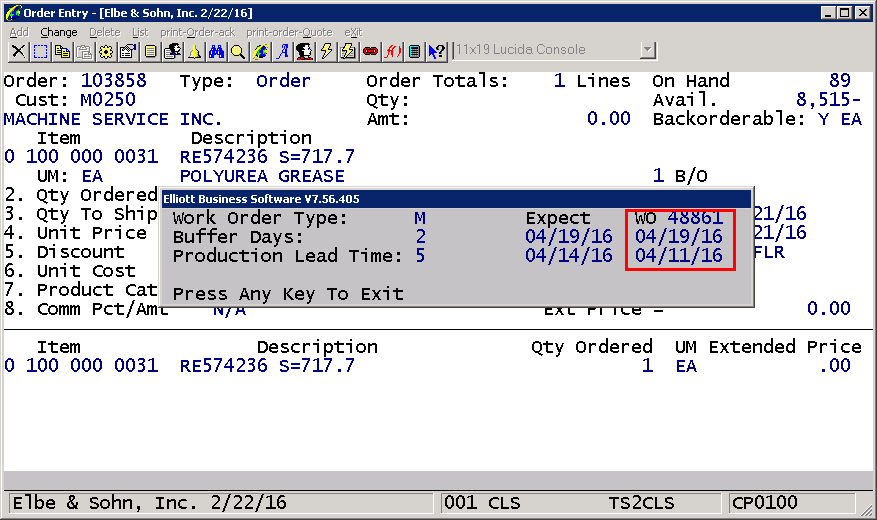This screenshot has width=877, height=520.
Task: Click the Copy toolbar icon
Action: [x=62, y=51]
